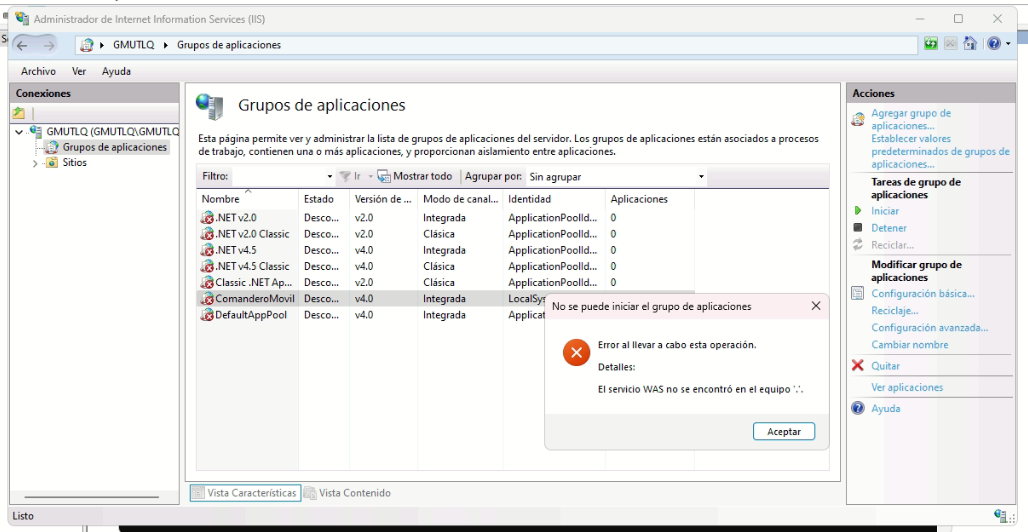Select the DefaultAppPool row name

tap(251, 315)
